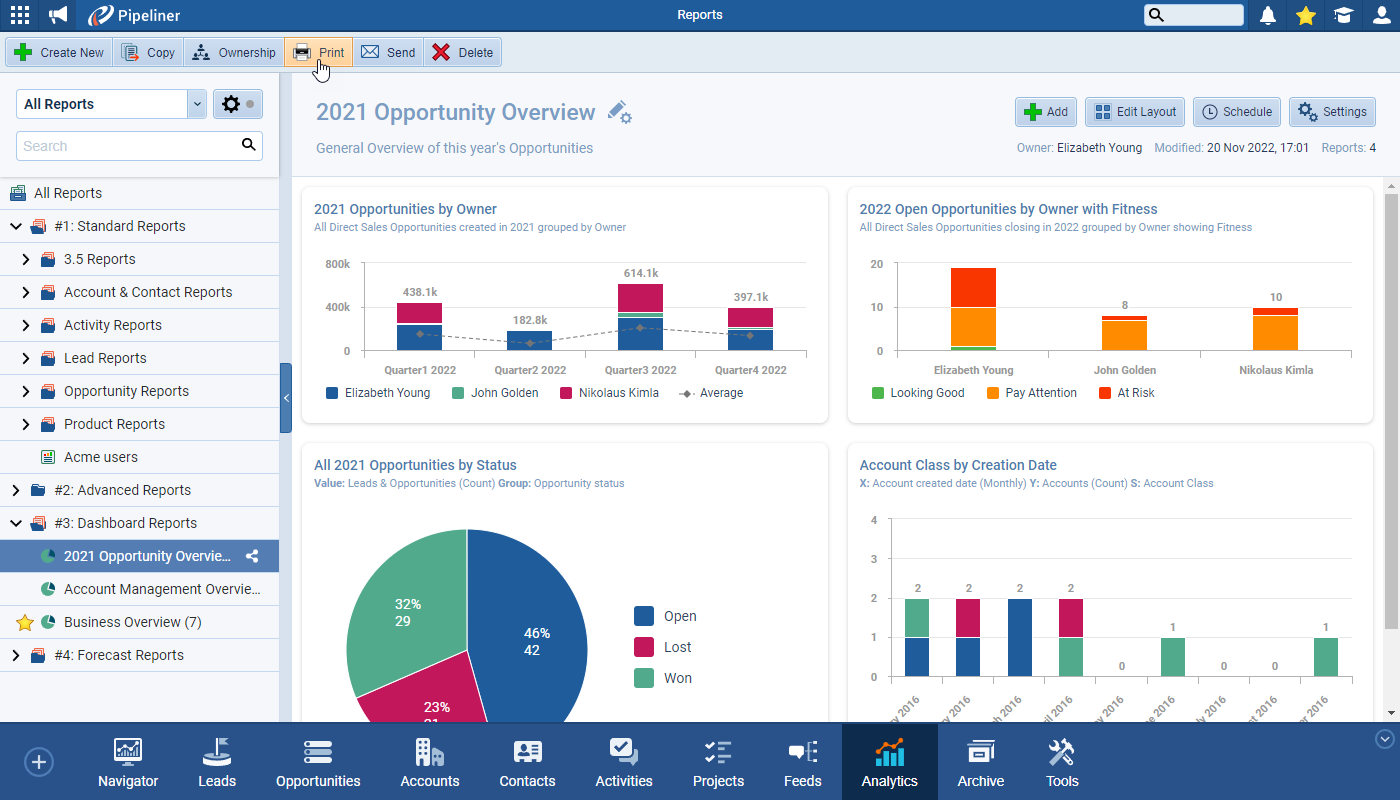The width and height of the screenshot is (1400, 800).
Task: Open the Schedule dialog for this report
Action: click(1236, 112)
